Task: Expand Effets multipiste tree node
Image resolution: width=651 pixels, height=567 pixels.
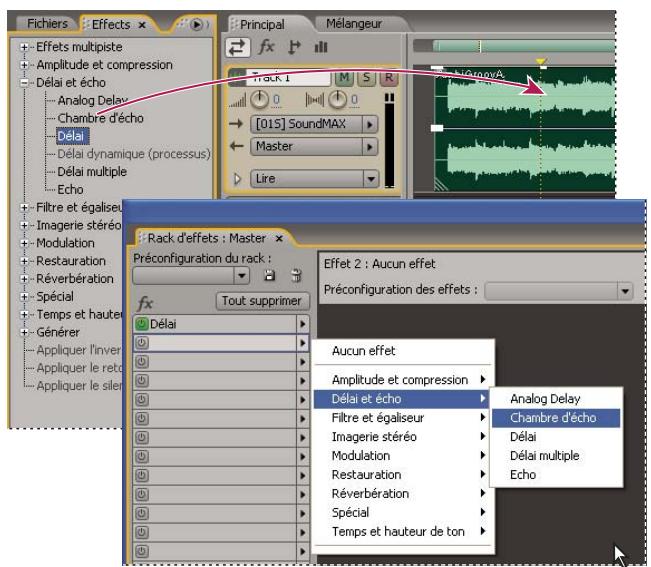Action: click(x=24, y=47)
